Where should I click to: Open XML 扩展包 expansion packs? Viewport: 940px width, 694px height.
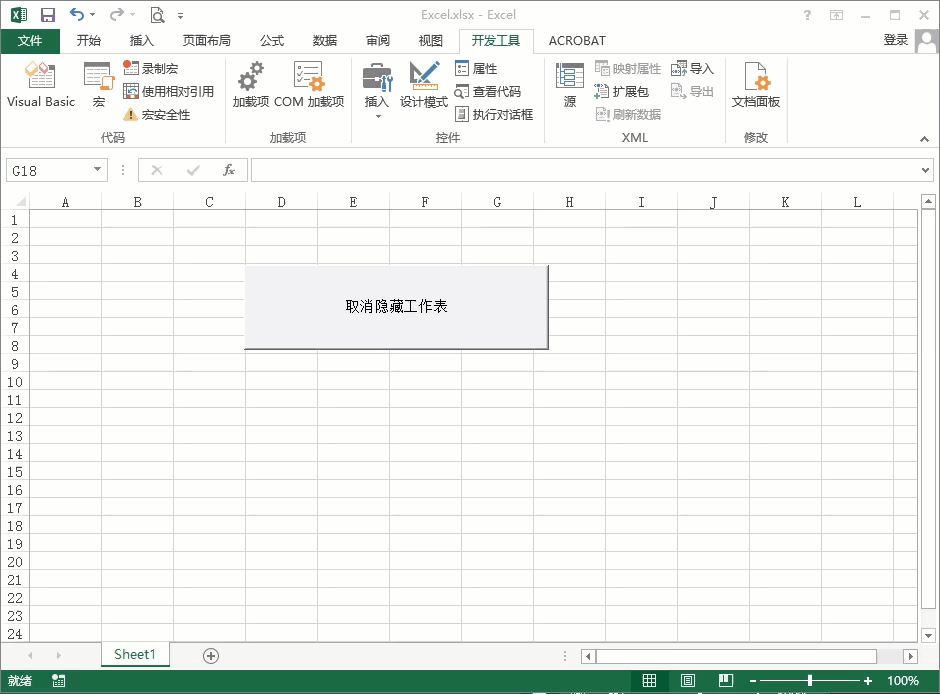click(621, 91)
